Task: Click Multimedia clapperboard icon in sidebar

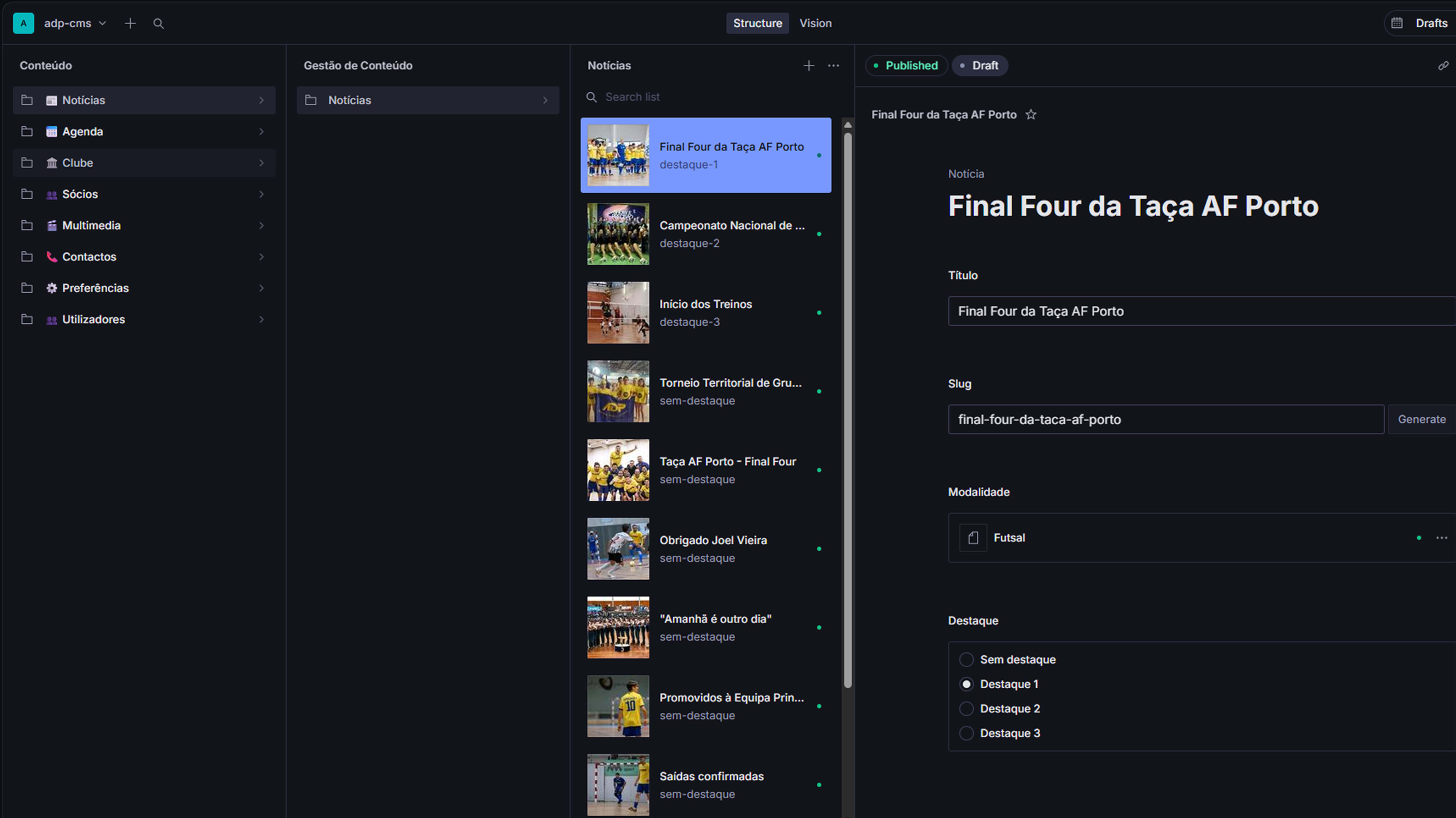Action: click(x=52, y=226)
